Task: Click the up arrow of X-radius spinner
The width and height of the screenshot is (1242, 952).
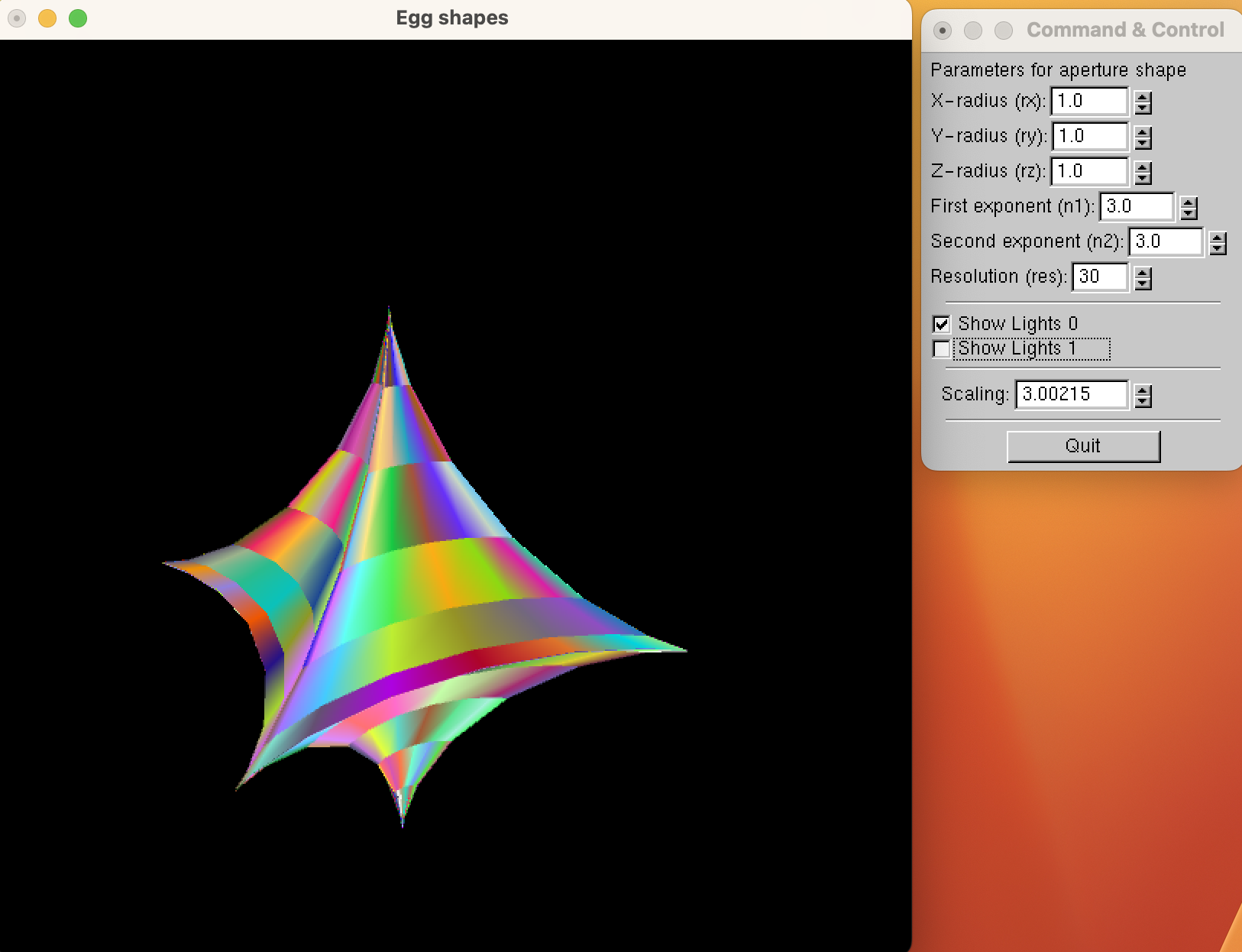Action: (1143, 97)
